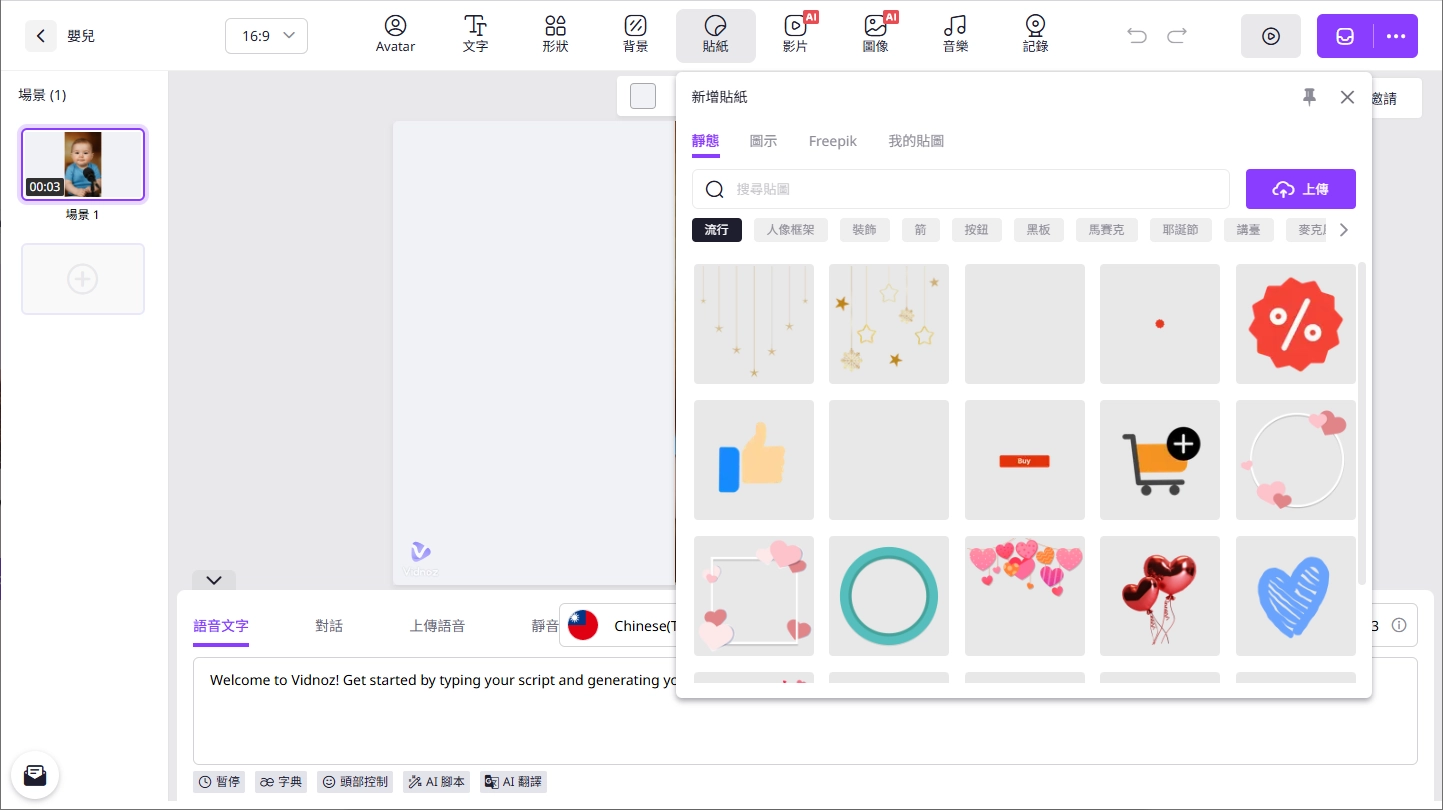
Task: Switch to the 靜態 tab
Action: click(x=705, y=141)
